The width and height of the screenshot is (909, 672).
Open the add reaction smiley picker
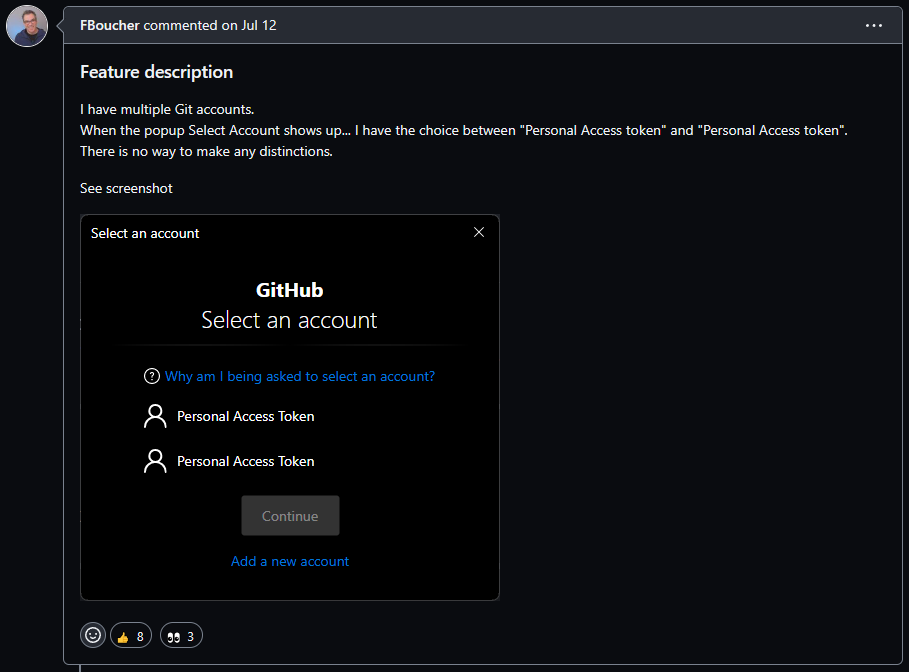coord(93,635)
